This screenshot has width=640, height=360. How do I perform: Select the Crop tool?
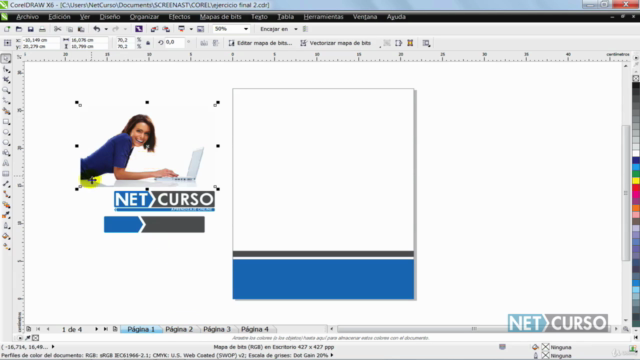(6, 80)
